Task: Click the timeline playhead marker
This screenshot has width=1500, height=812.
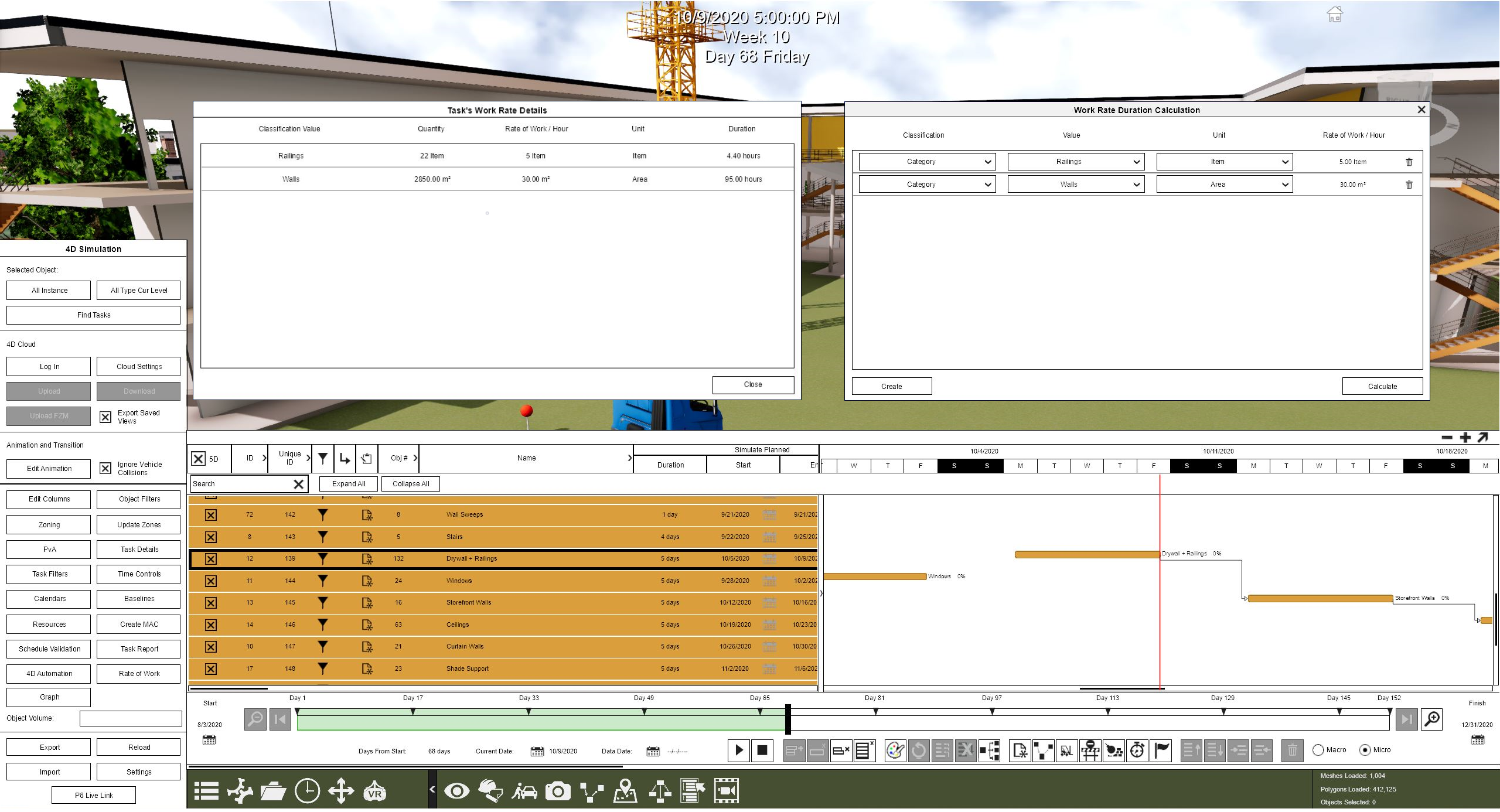Action: click(788, 719)
